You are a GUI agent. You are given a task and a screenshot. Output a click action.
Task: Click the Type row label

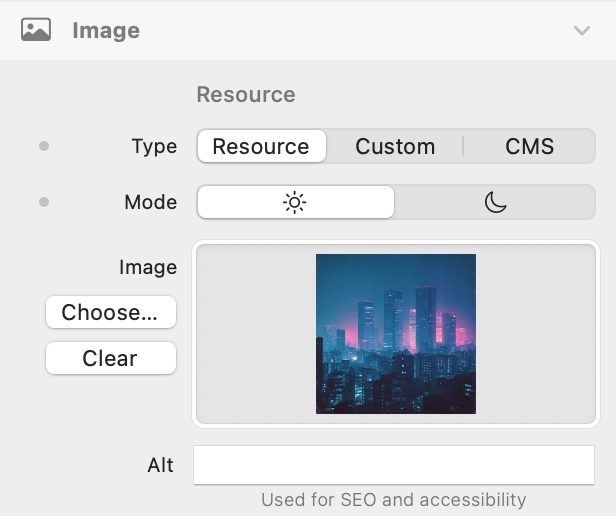click(x=154, y=146)
